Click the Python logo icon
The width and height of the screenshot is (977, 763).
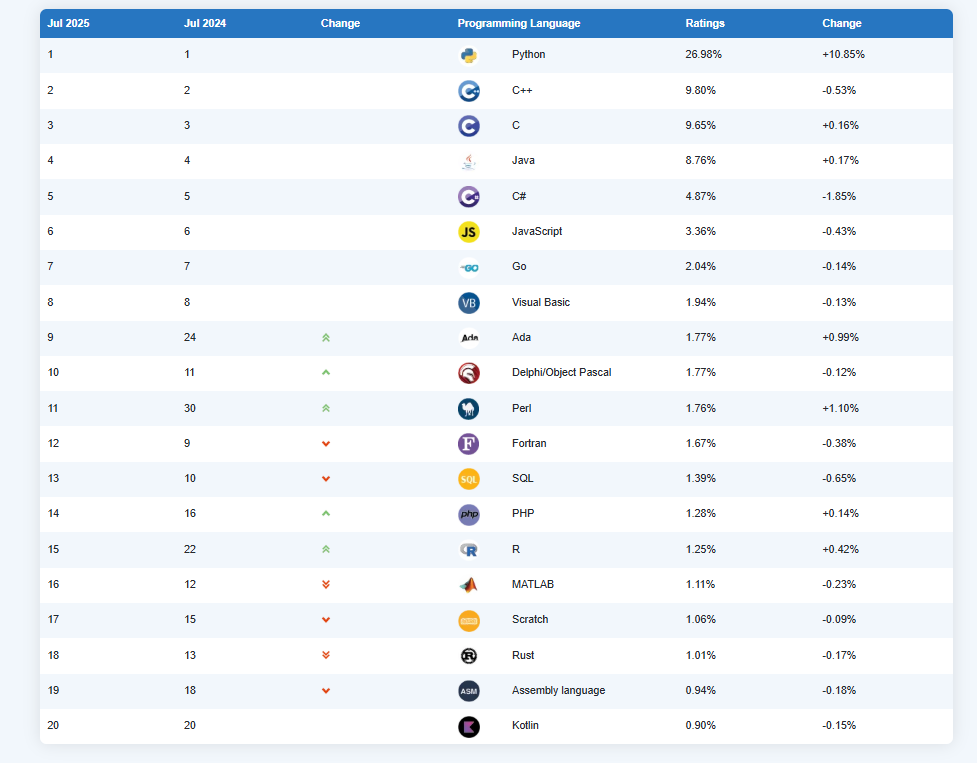(468, 55)
